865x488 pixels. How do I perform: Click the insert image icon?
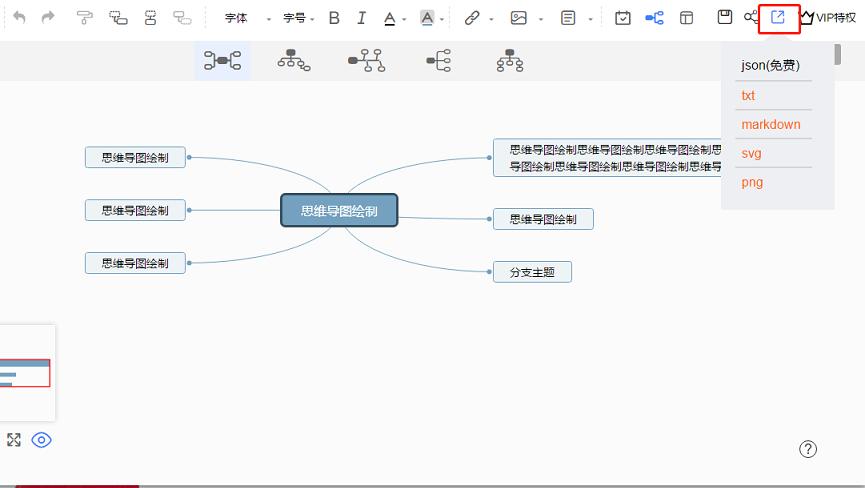tap(518, 18)
